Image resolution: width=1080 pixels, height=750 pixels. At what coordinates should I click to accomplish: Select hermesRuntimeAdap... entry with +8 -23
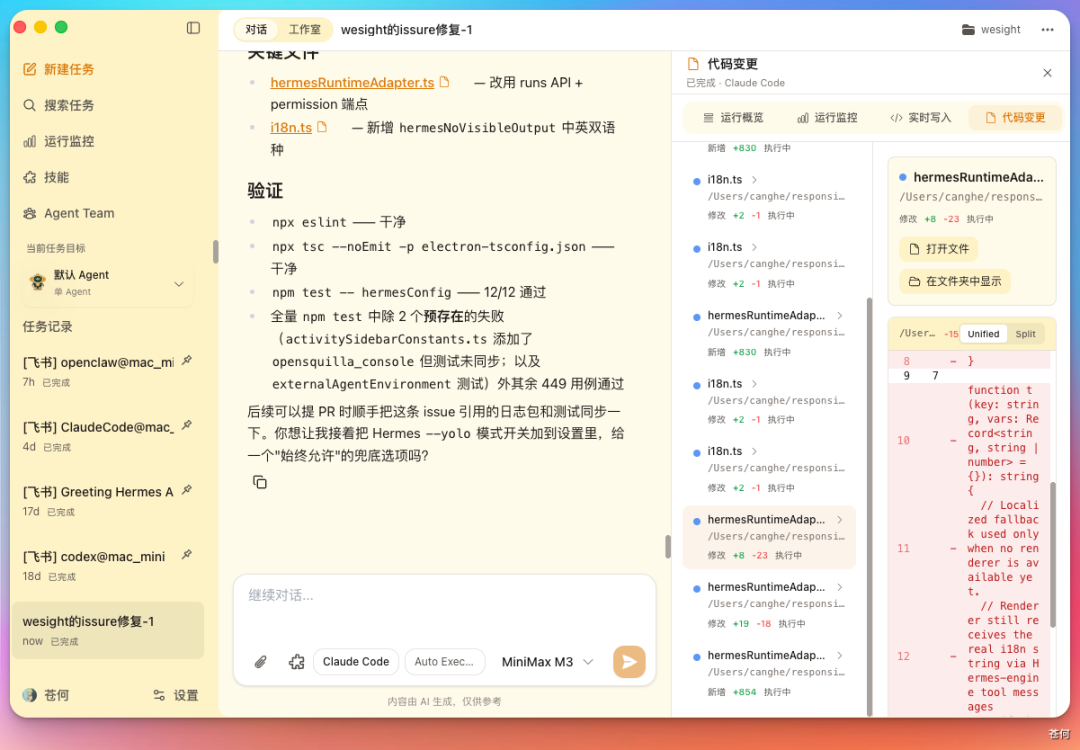(x=769, y=537)
